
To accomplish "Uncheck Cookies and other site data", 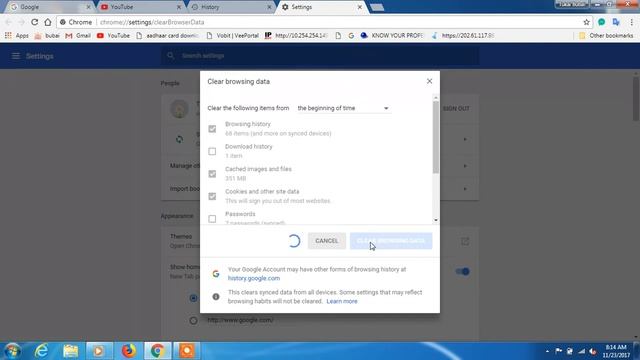I will point(212,196).
